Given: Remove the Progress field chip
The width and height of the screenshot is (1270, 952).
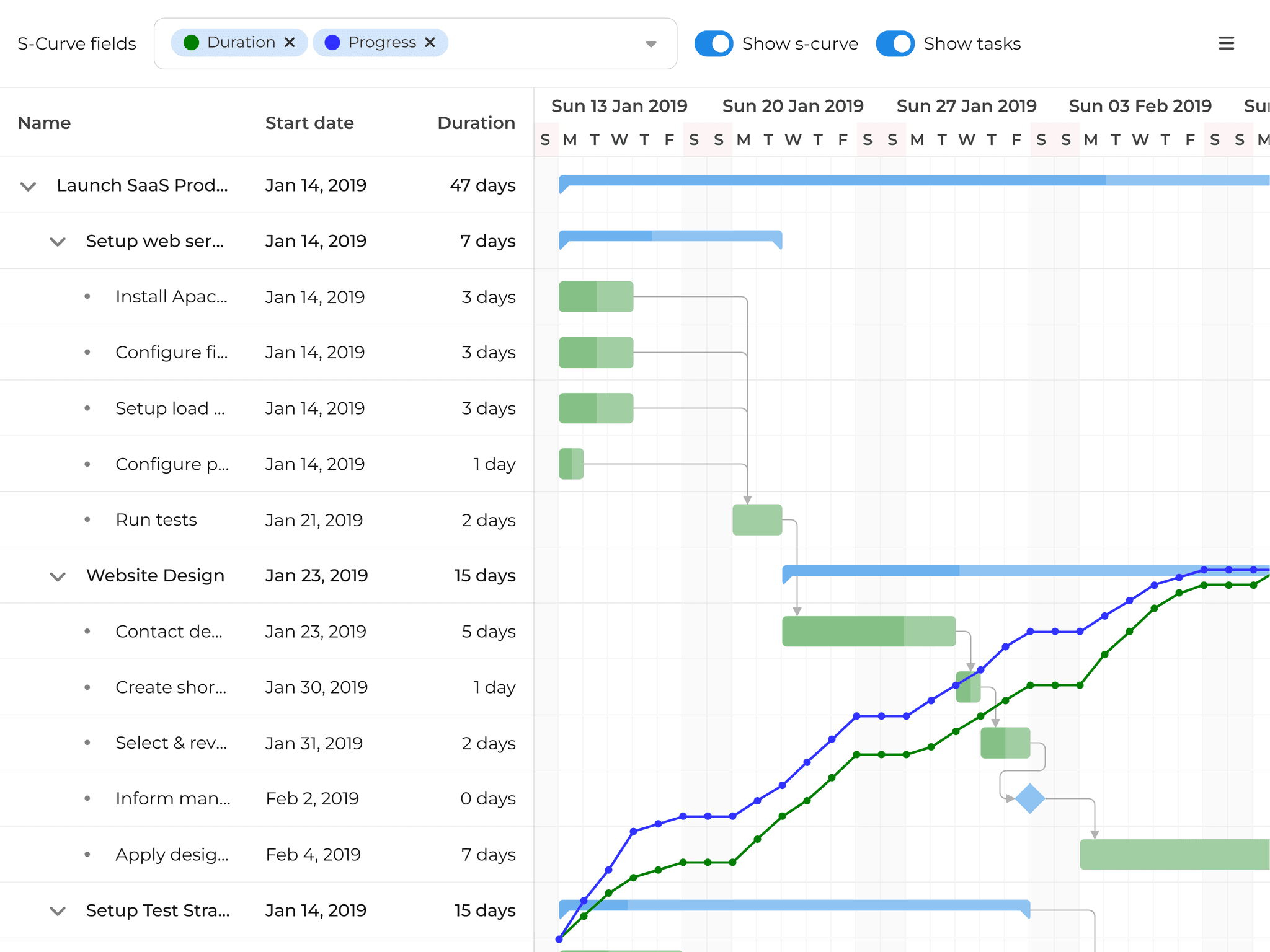Looking at the screenshot, I should click(x=430, y=42).
